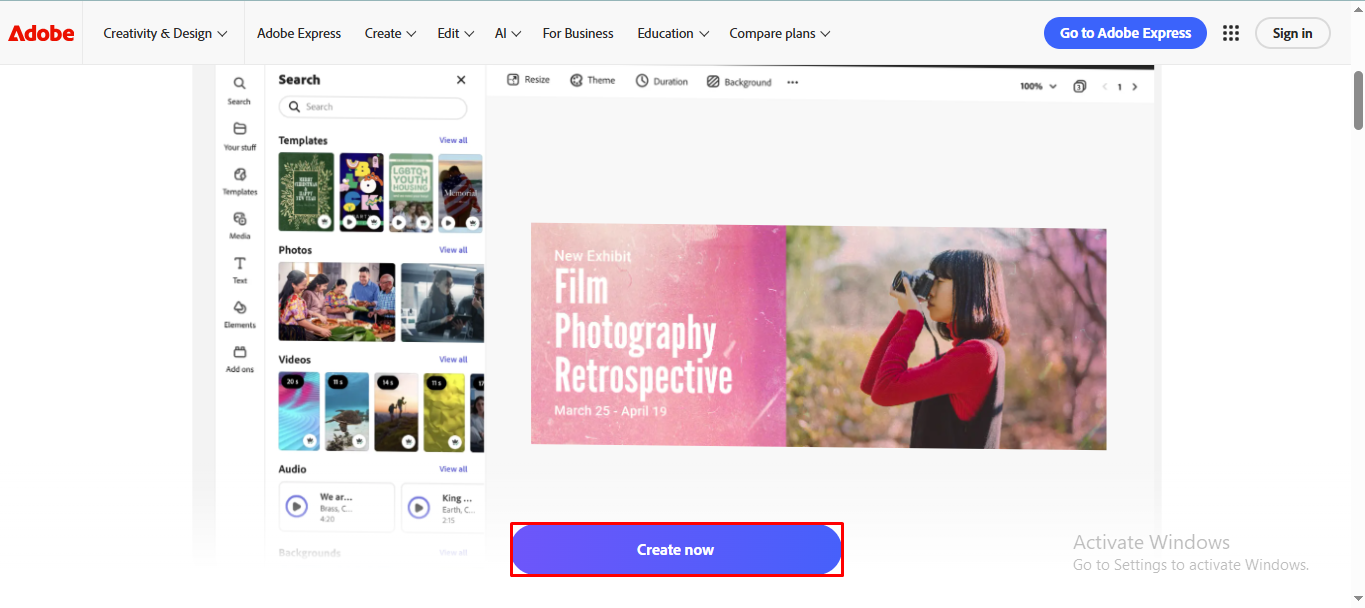The width and height of the screenshot is (1365, 608).
Task: Open the Adobe apps grid icon
Action: 1231,33
